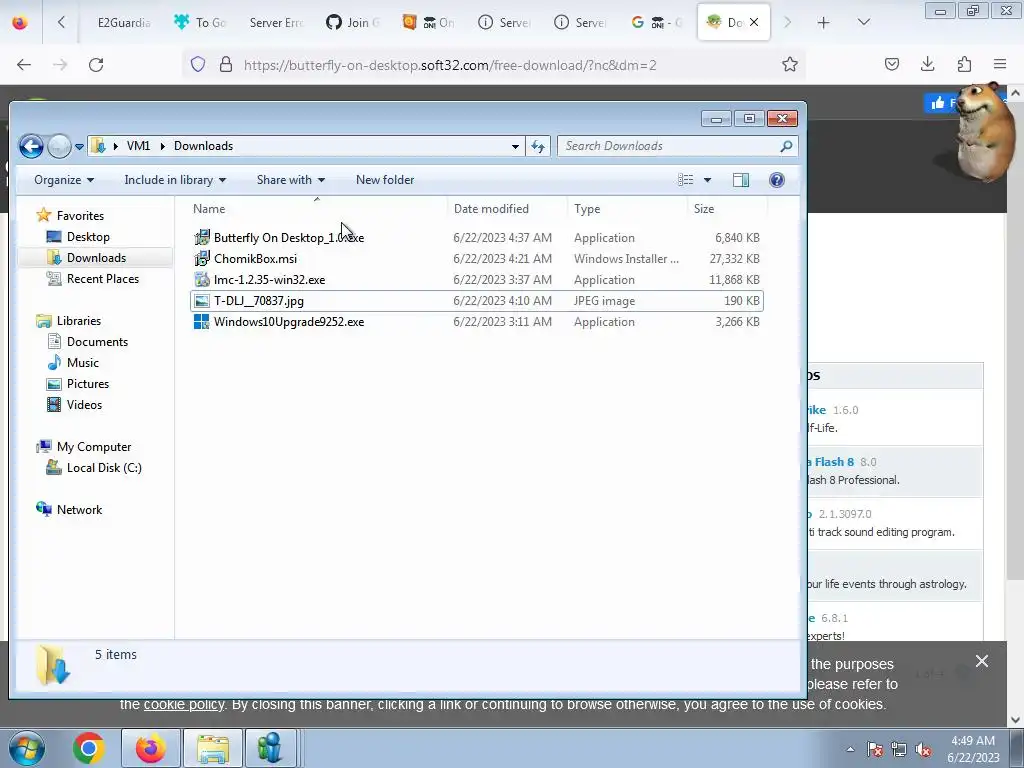Image resolution: width=1024 pixels, height=768 pixels.
Task: Open Explorer Help button
Action: click(776, 180)
